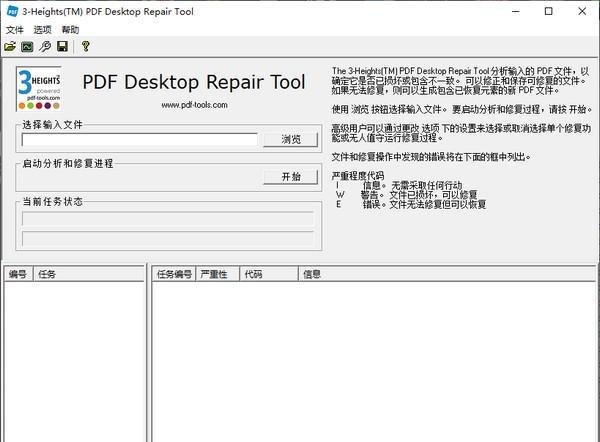Open the 选项 menu
600x442 pixels.
pyautogui.click(x=42, y=29)
